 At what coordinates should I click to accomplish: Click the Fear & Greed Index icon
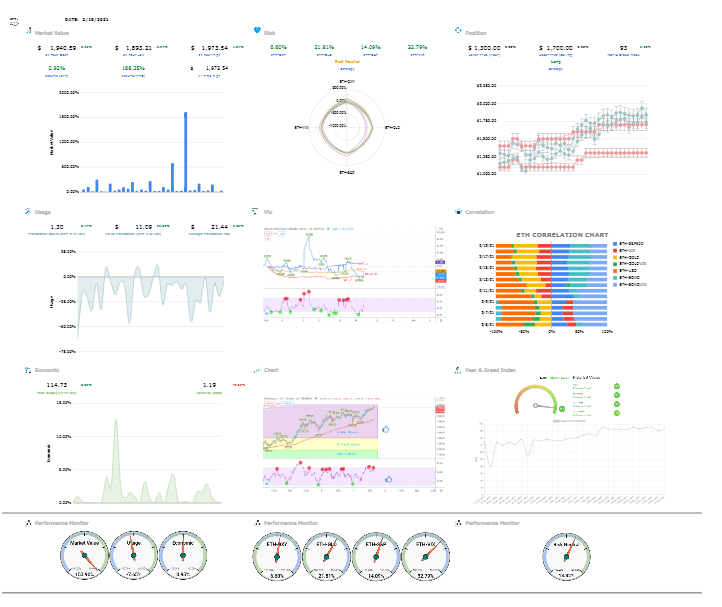tap(458, 370)
